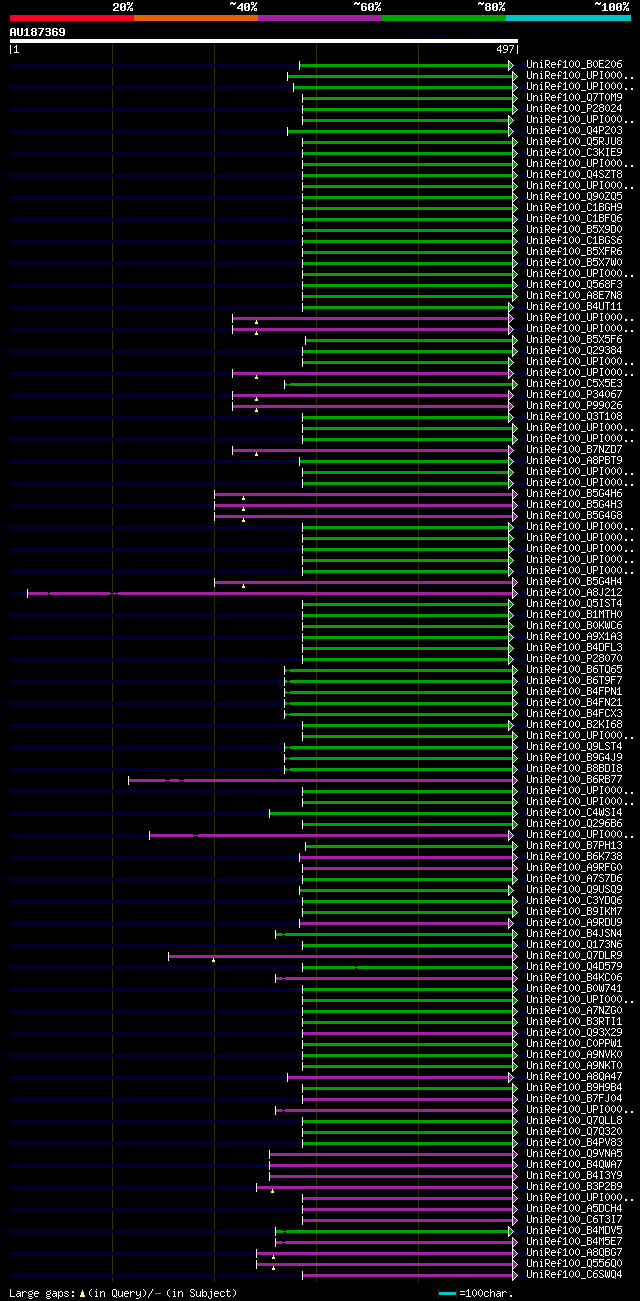
Task: Click the yellow gap marker under the B5G4H6 alignment
Action: point(243,498)
